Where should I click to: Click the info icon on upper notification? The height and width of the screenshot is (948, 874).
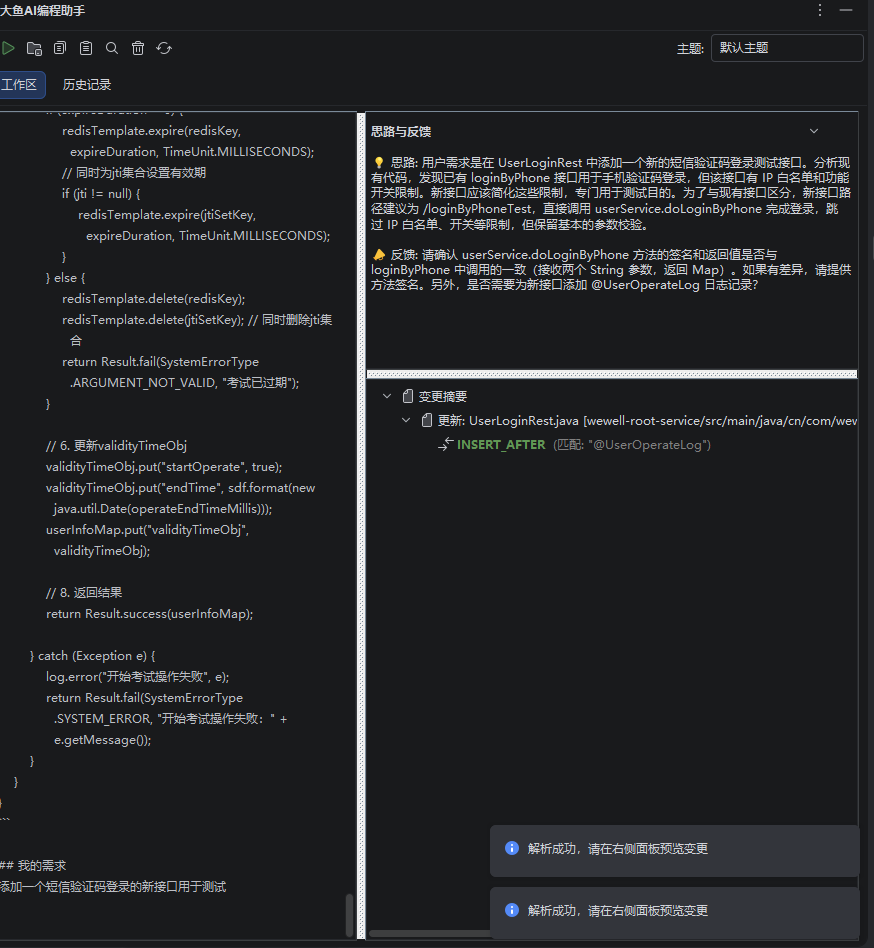click(x=511, y=848)
